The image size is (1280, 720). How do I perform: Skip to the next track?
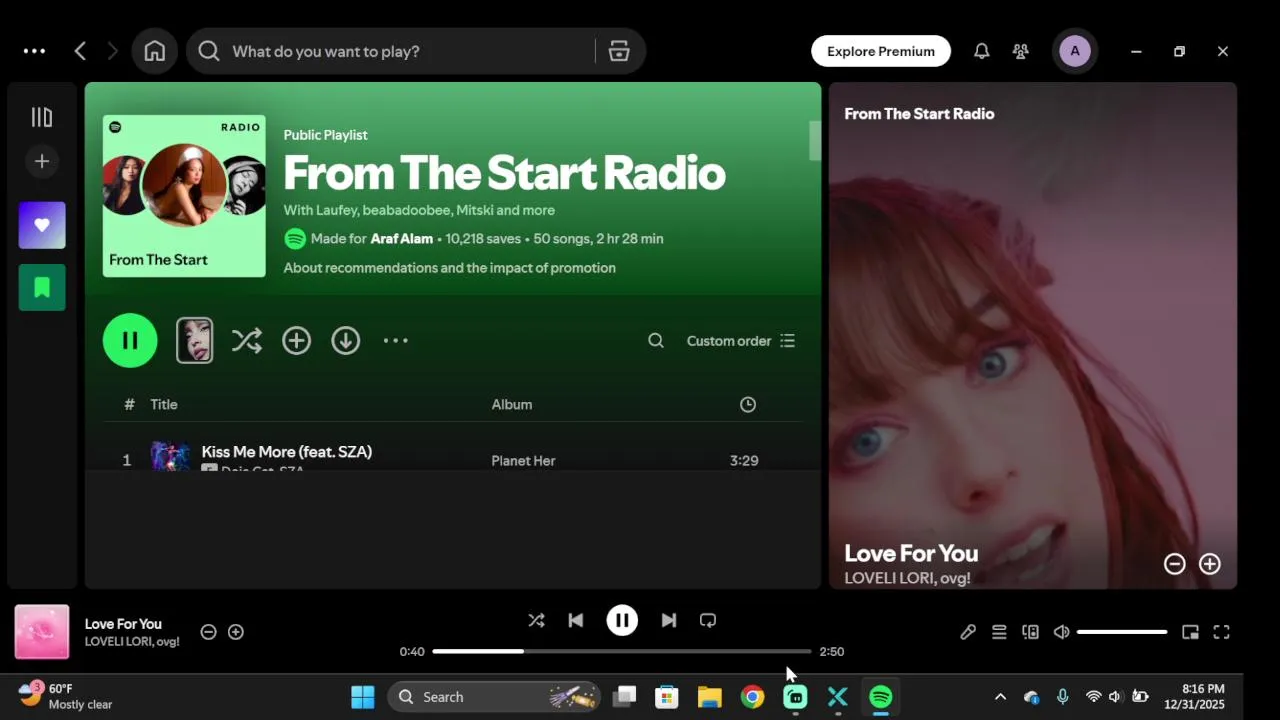click(x=669, y=620)
